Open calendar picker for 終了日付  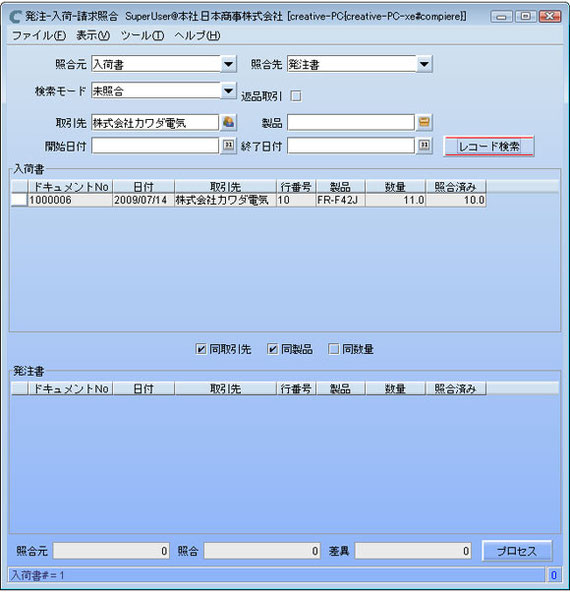click(x=424, y=145)
